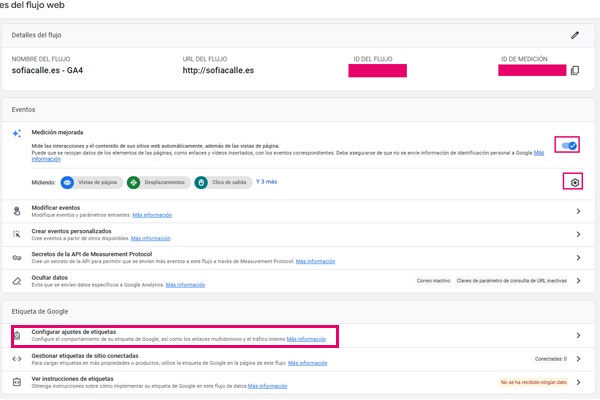This screenshot has height=400, width=600.
Task: Click the Measurement Protocol key icon
Action: click(17, 257)
